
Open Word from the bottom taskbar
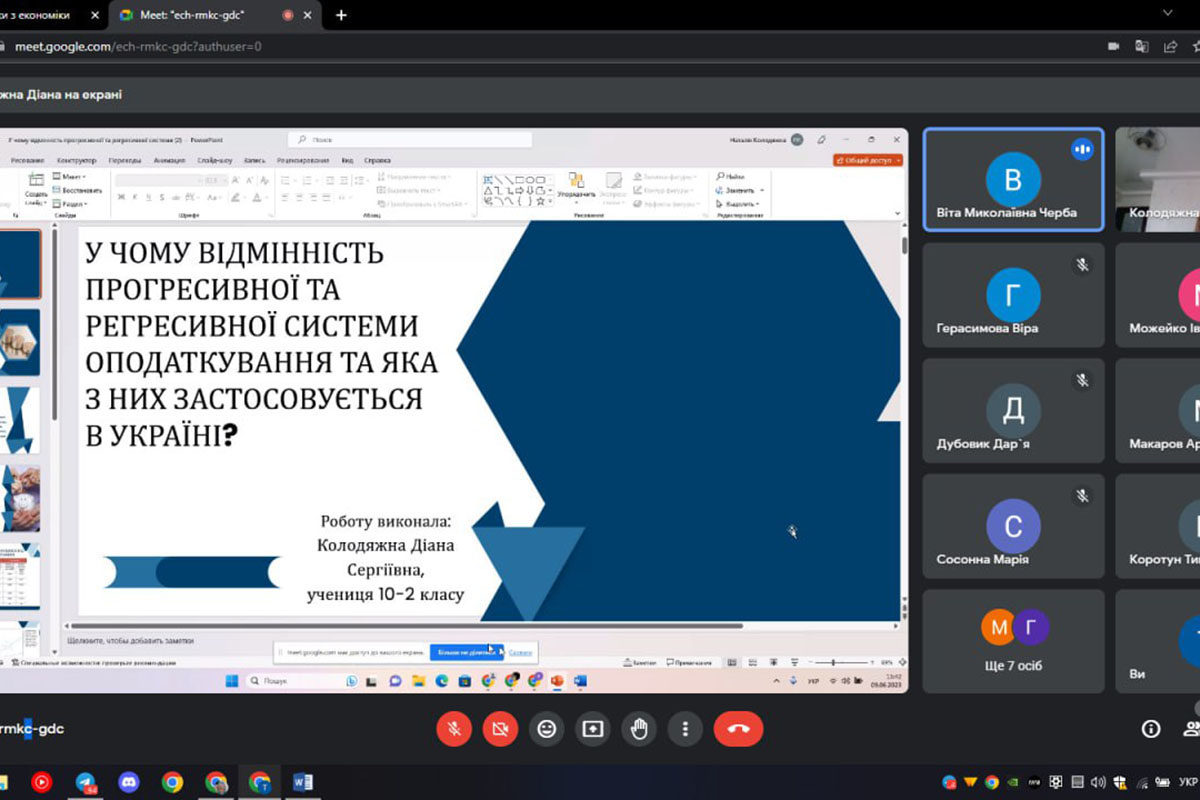[x=303, y=782]
